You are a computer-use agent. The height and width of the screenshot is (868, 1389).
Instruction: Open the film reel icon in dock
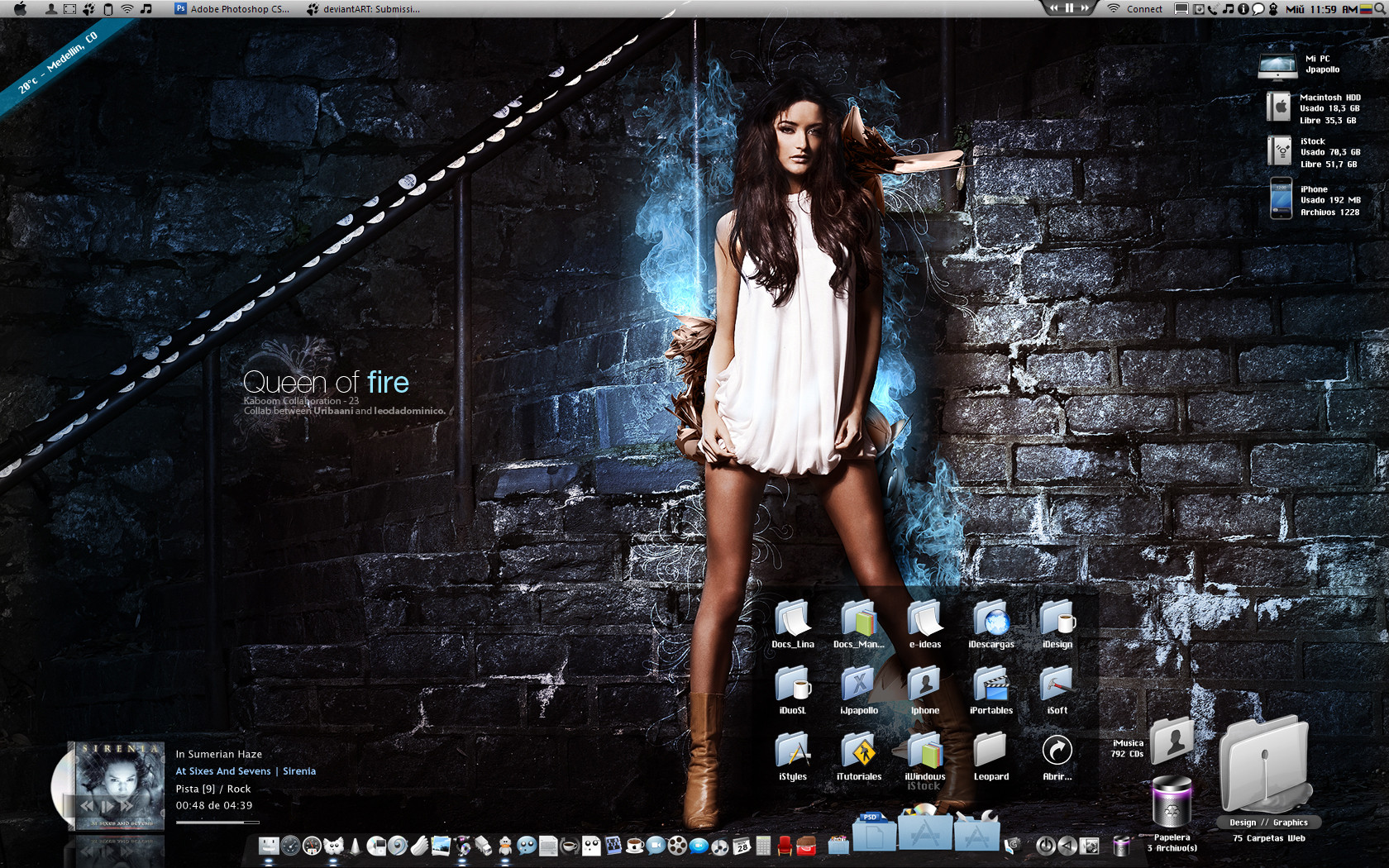coord(677,845)
